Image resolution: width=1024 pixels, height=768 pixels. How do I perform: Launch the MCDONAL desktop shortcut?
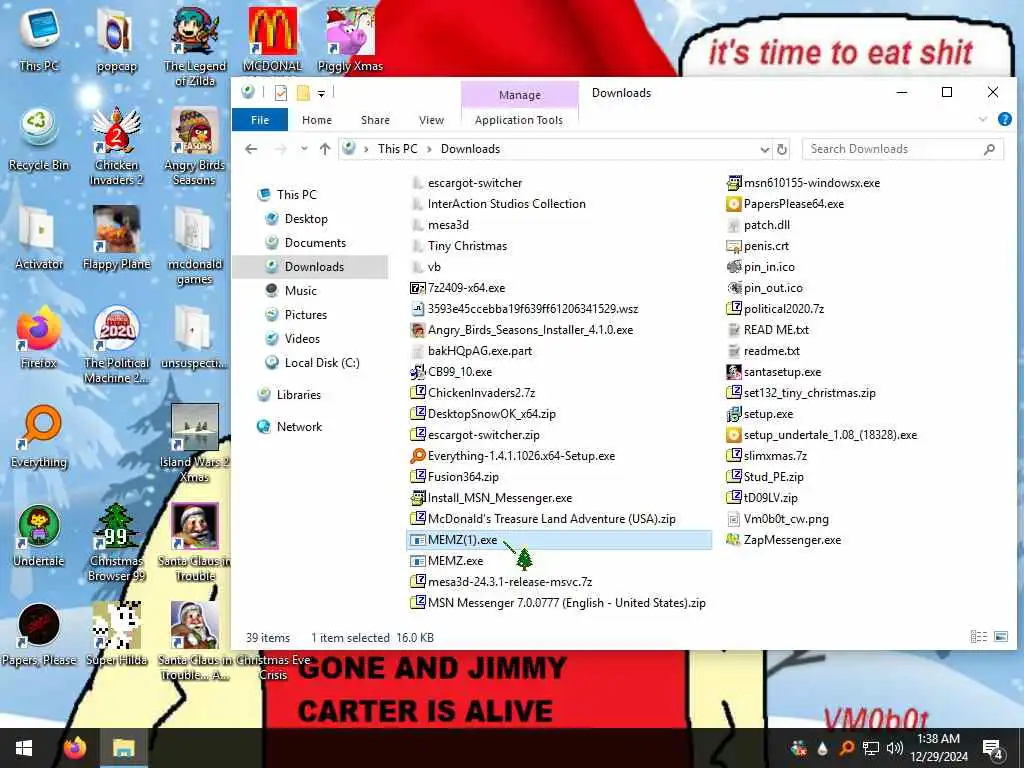[272, 40]
